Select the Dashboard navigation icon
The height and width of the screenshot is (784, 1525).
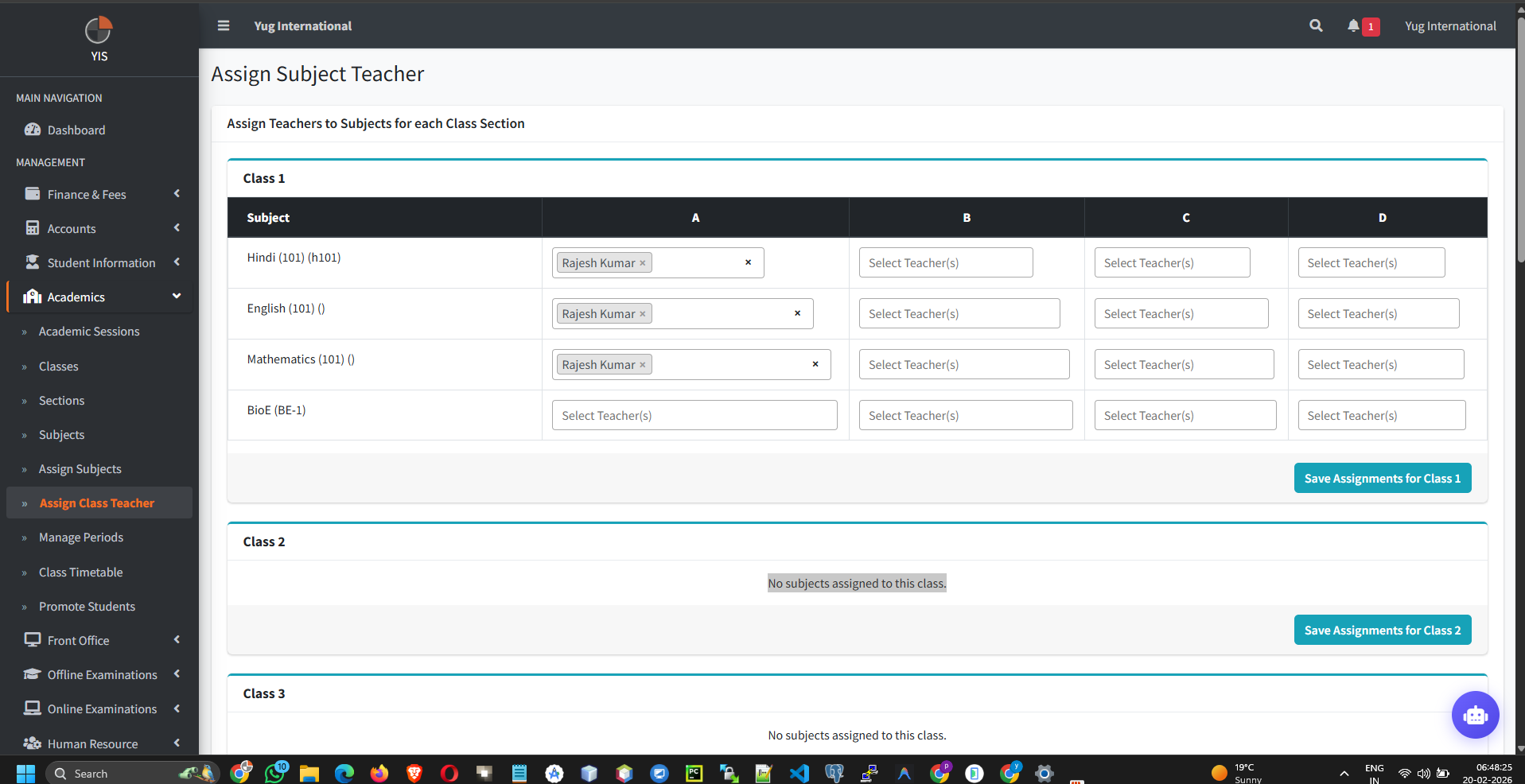point(32,130)
